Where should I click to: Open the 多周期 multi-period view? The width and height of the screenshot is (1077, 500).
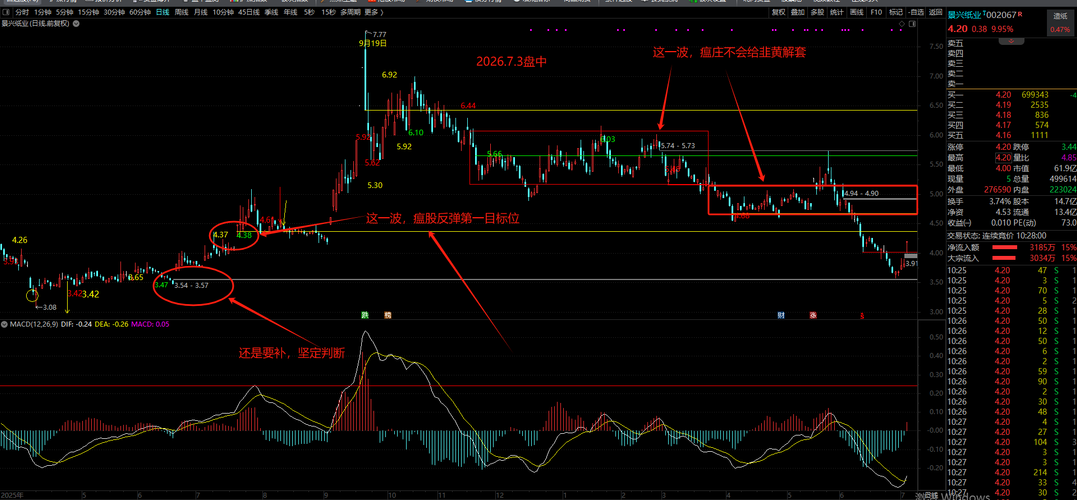[350, 12]
